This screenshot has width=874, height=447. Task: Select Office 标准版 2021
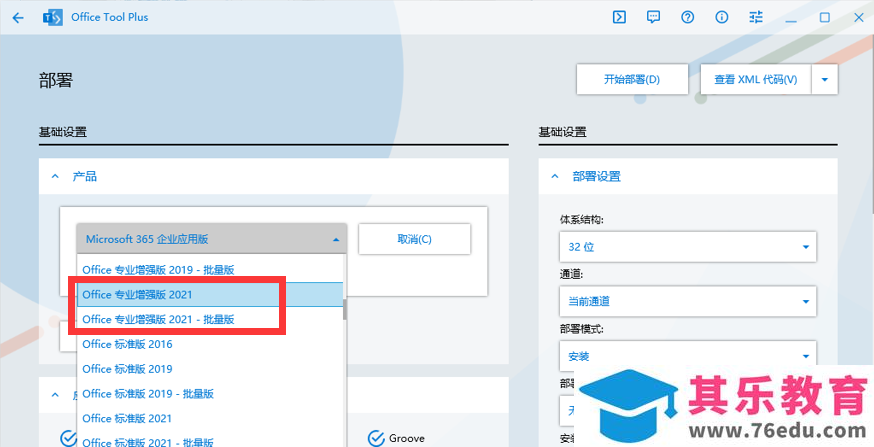[x=210, y=418]
